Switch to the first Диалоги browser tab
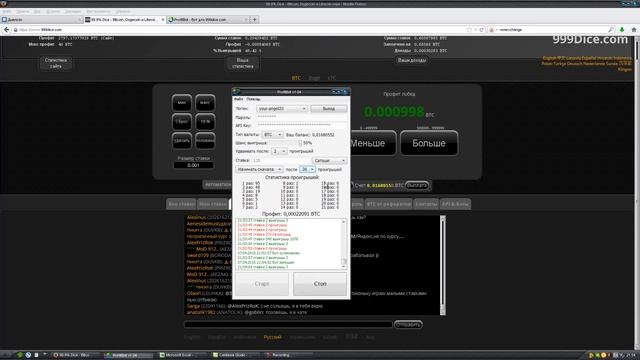Image resolution: width=640 pixels, height=360 pixels. click(x=41, y=20)
